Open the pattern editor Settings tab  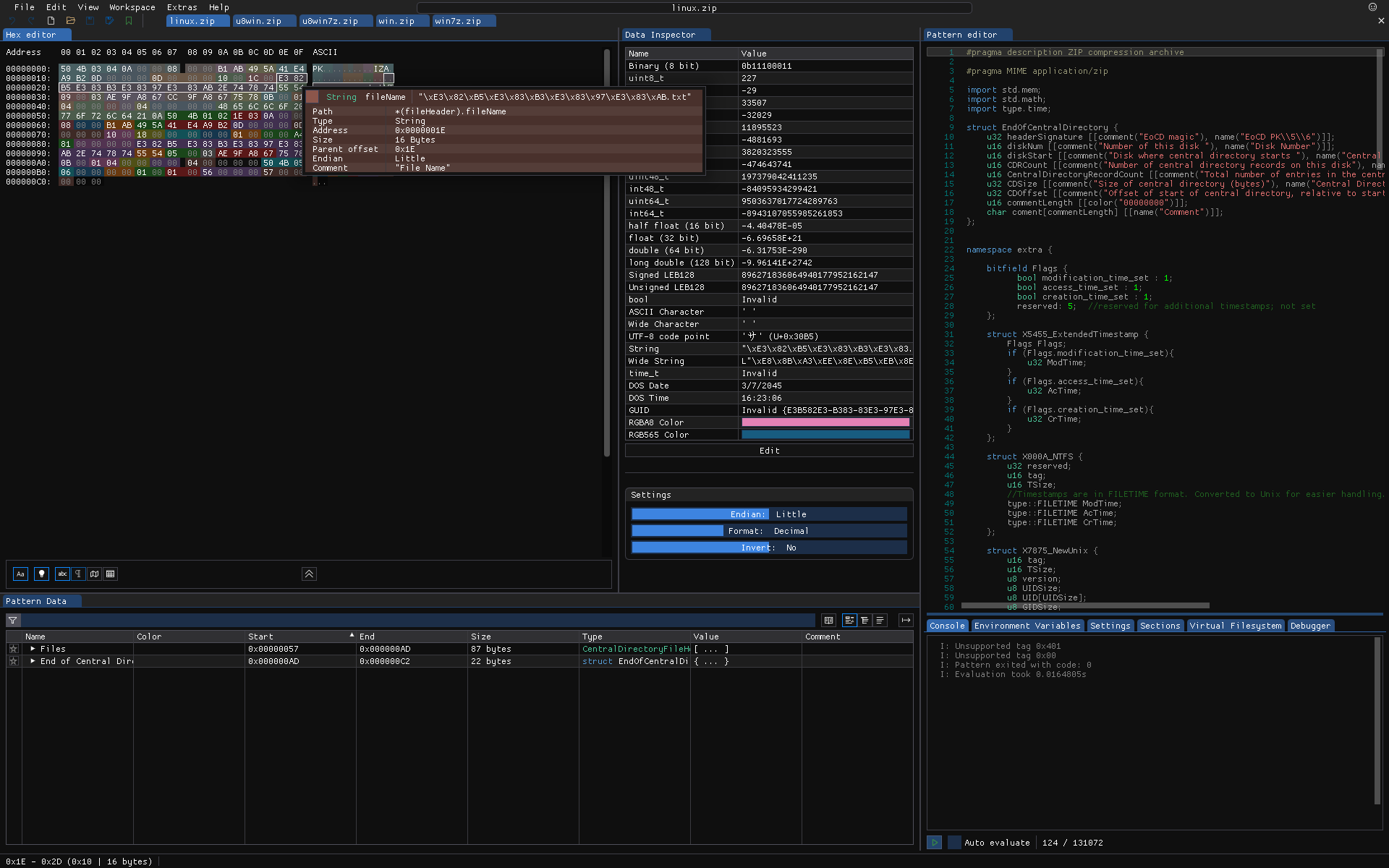[x=1110, y=626]
